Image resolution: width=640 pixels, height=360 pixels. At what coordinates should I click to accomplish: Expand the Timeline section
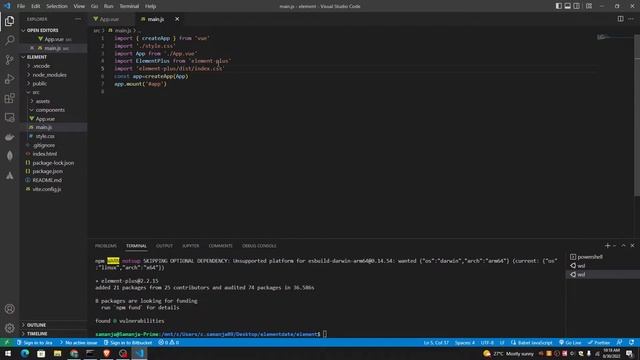click(53, 334)
